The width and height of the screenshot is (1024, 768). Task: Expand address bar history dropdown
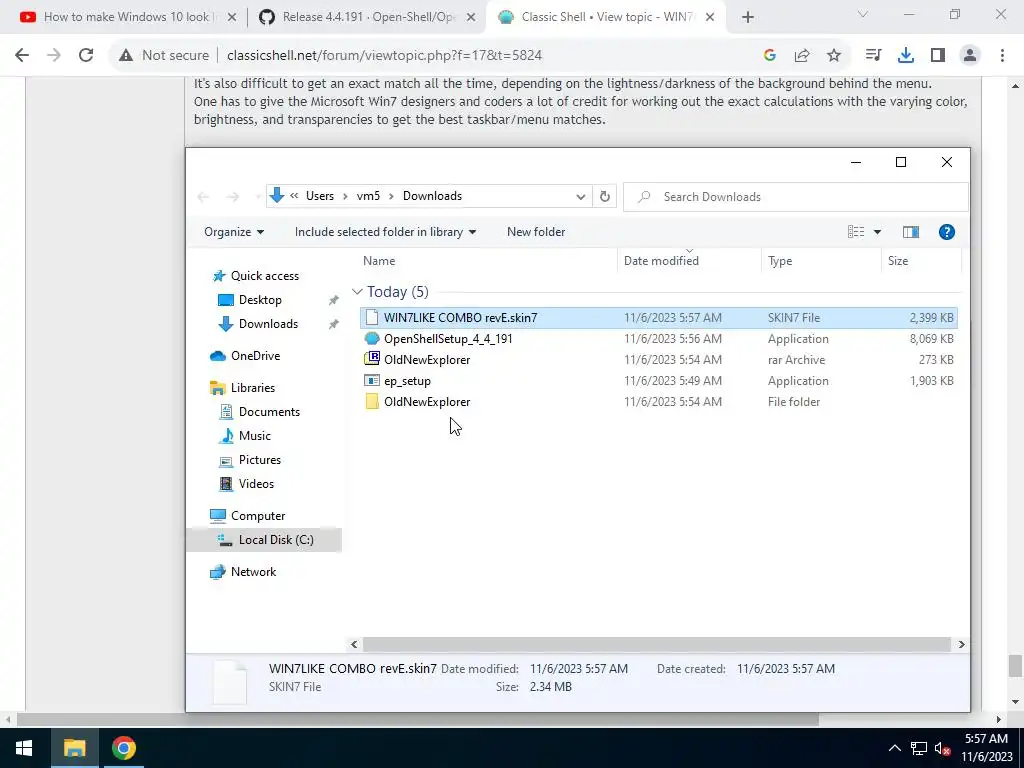pyautogui.click(x=581, y=197)
